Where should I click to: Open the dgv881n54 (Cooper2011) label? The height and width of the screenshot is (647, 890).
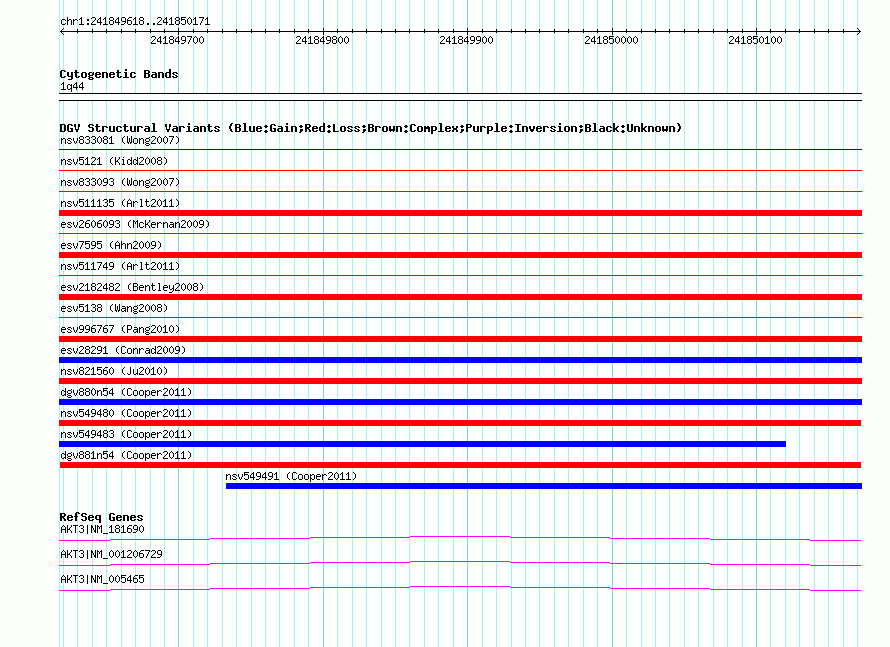[126, 455]
